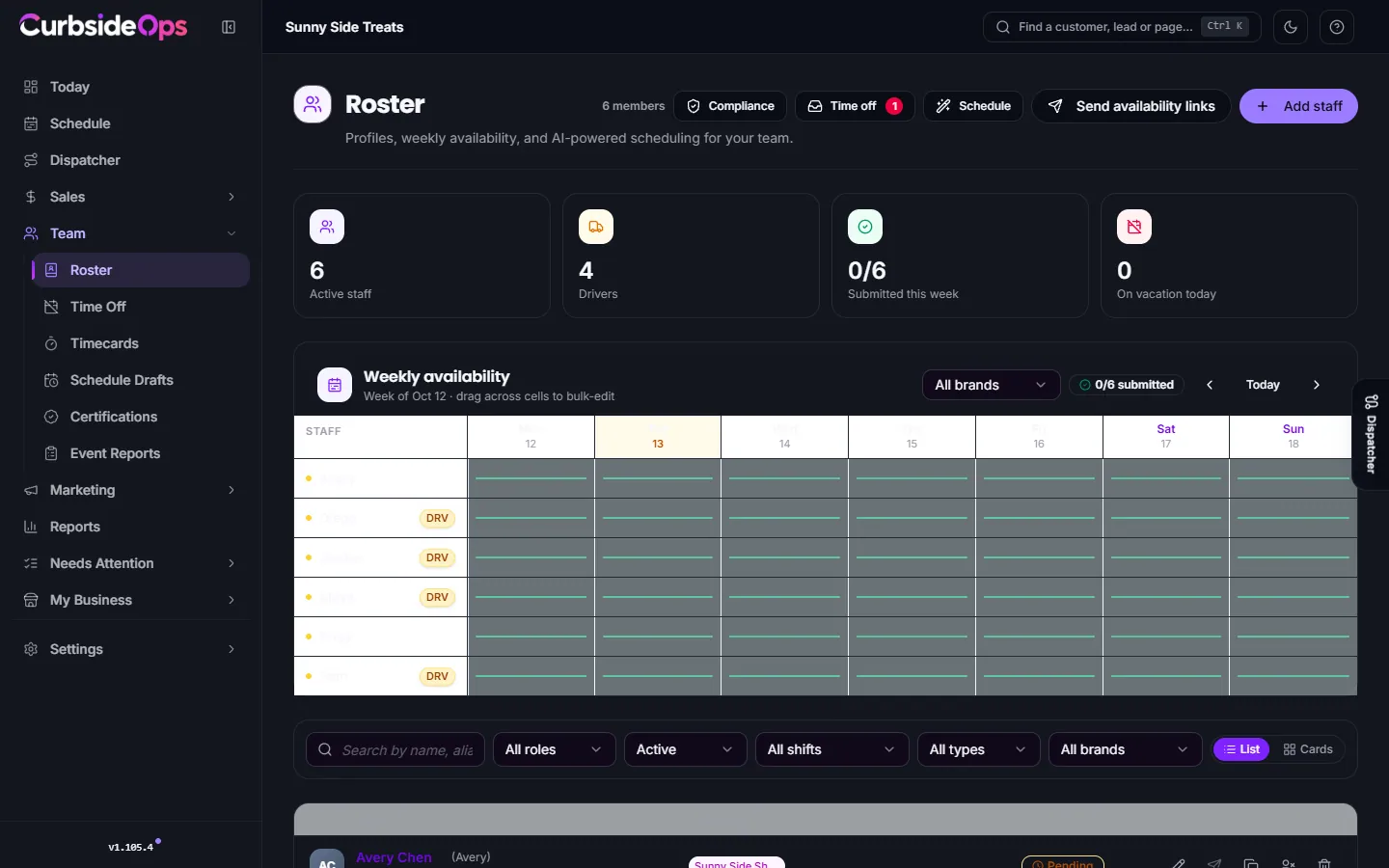Screen dimensions: 1389x868
Task: Open the help question mark icon
Action: click(x=1337, y=27)
